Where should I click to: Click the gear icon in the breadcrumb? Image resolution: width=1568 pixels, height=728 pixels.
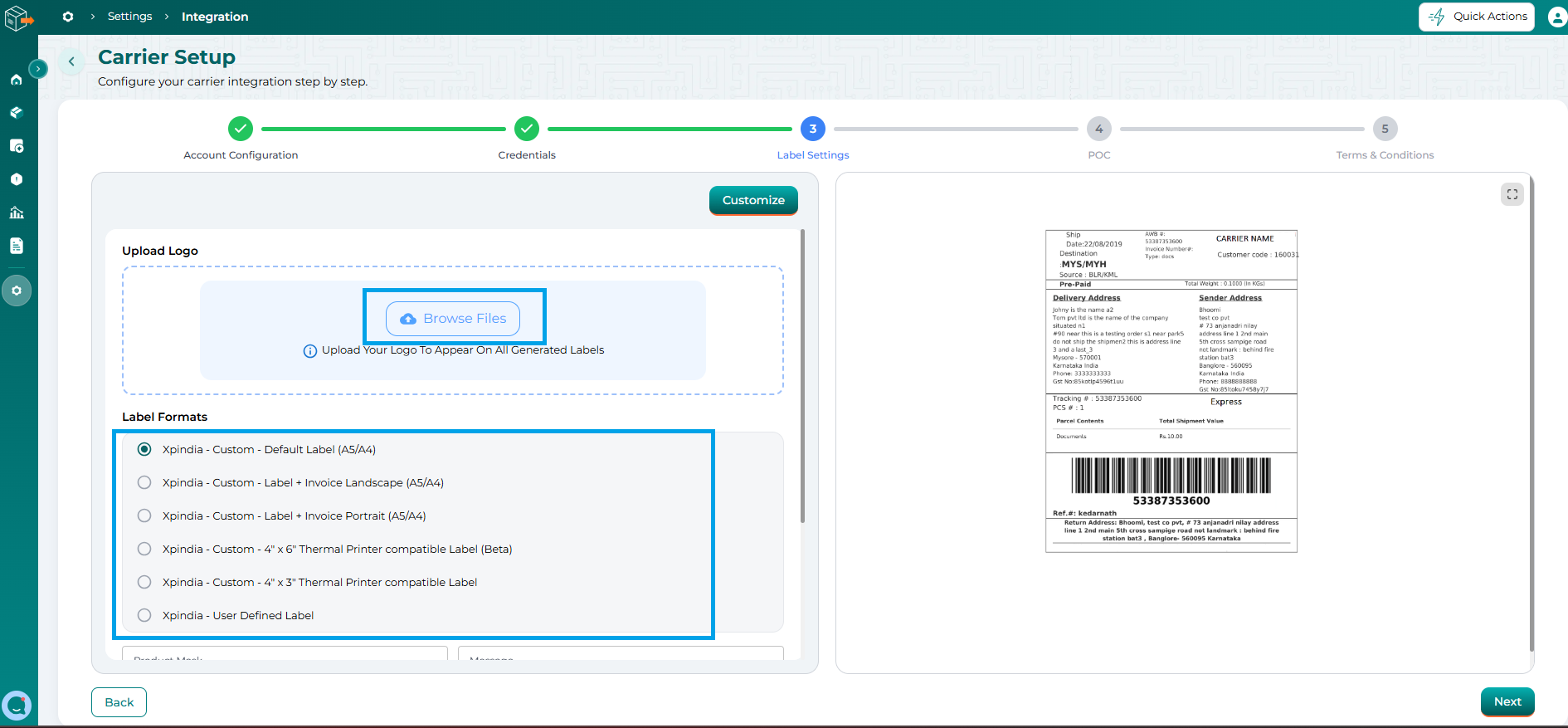click(x=68, y=17)
